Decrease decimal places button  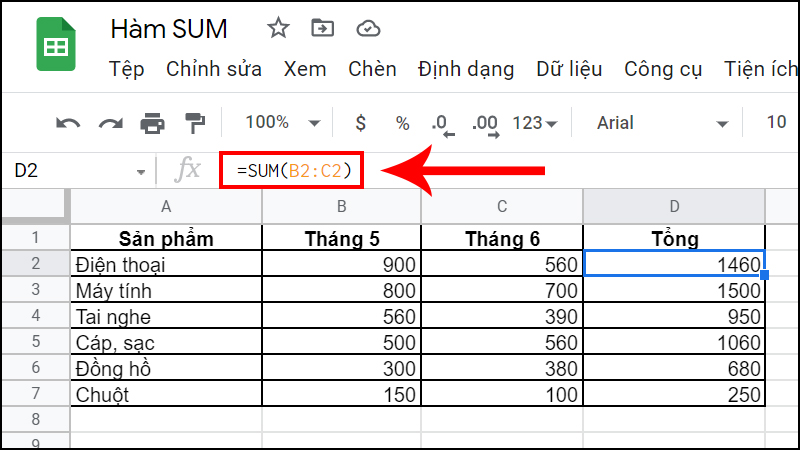442,124
